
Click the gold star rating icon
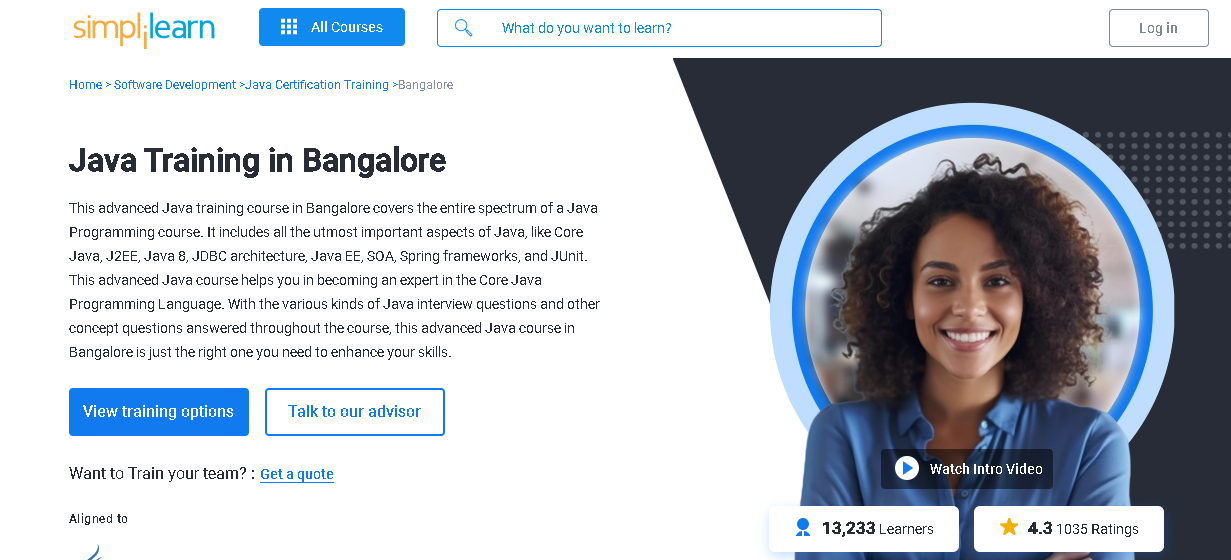[x=1009, y=527]
